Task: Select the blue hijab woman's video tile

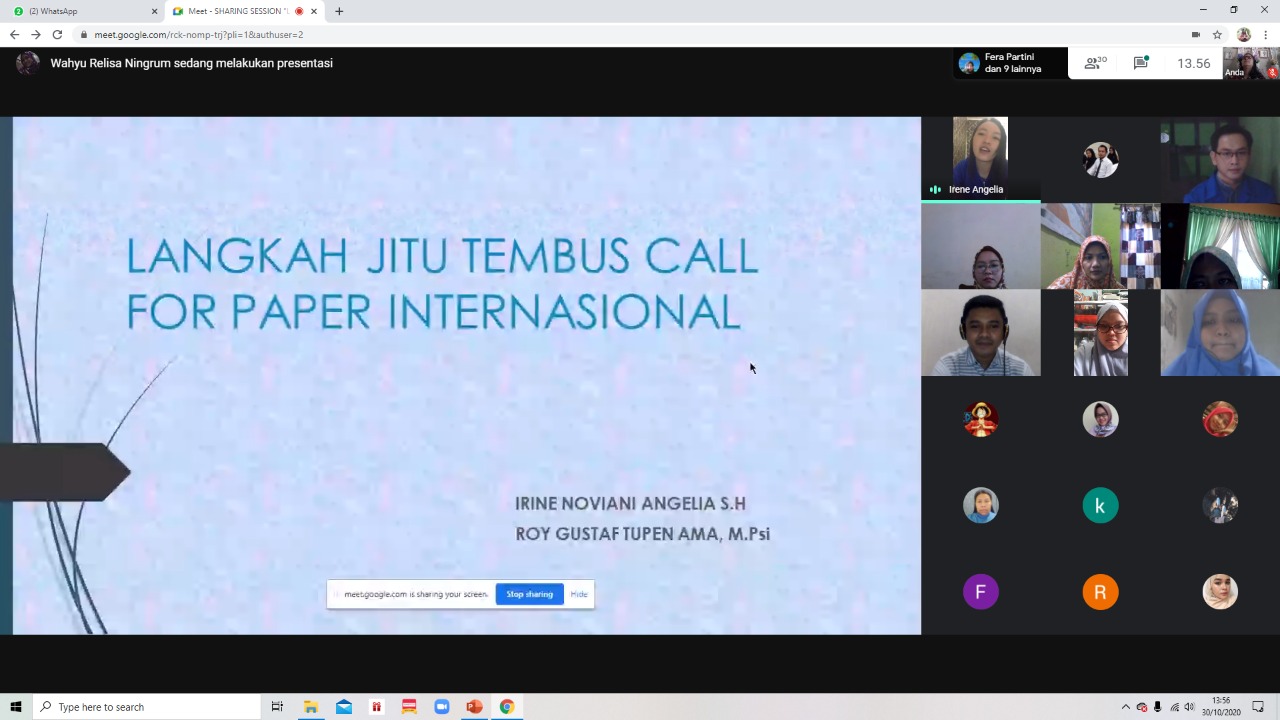Action: point(1220,333)
